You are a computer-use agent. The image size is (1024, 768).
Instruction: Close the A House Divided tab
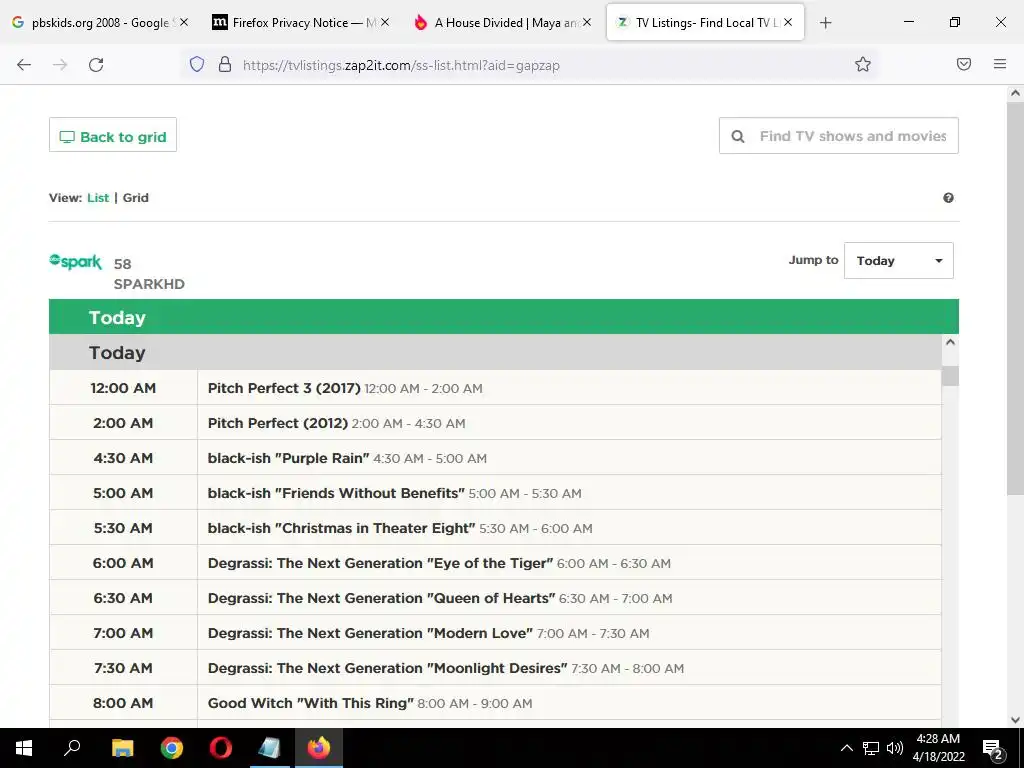point(587,22)
